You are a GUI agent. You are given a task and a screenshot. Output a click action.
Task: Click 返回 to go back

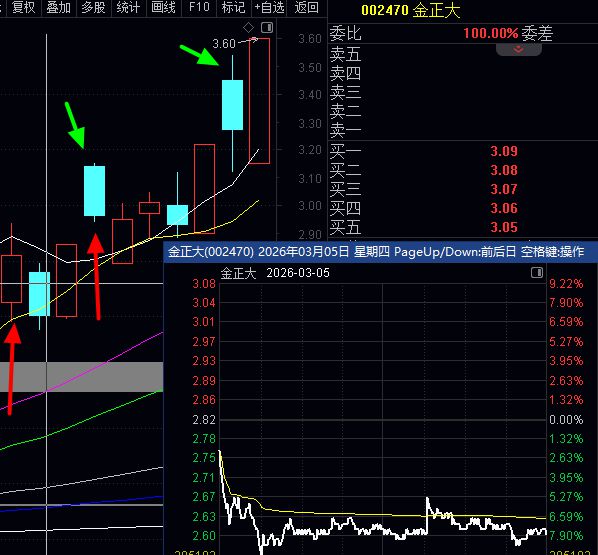(307, 7)
